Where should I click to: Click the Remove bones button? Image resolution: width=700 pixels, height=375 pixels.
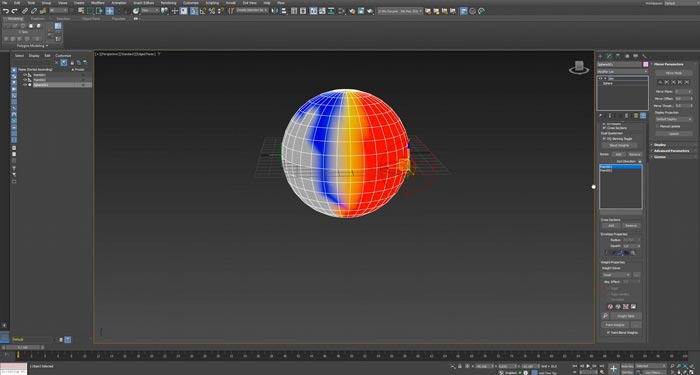click(x=635, y=154)
